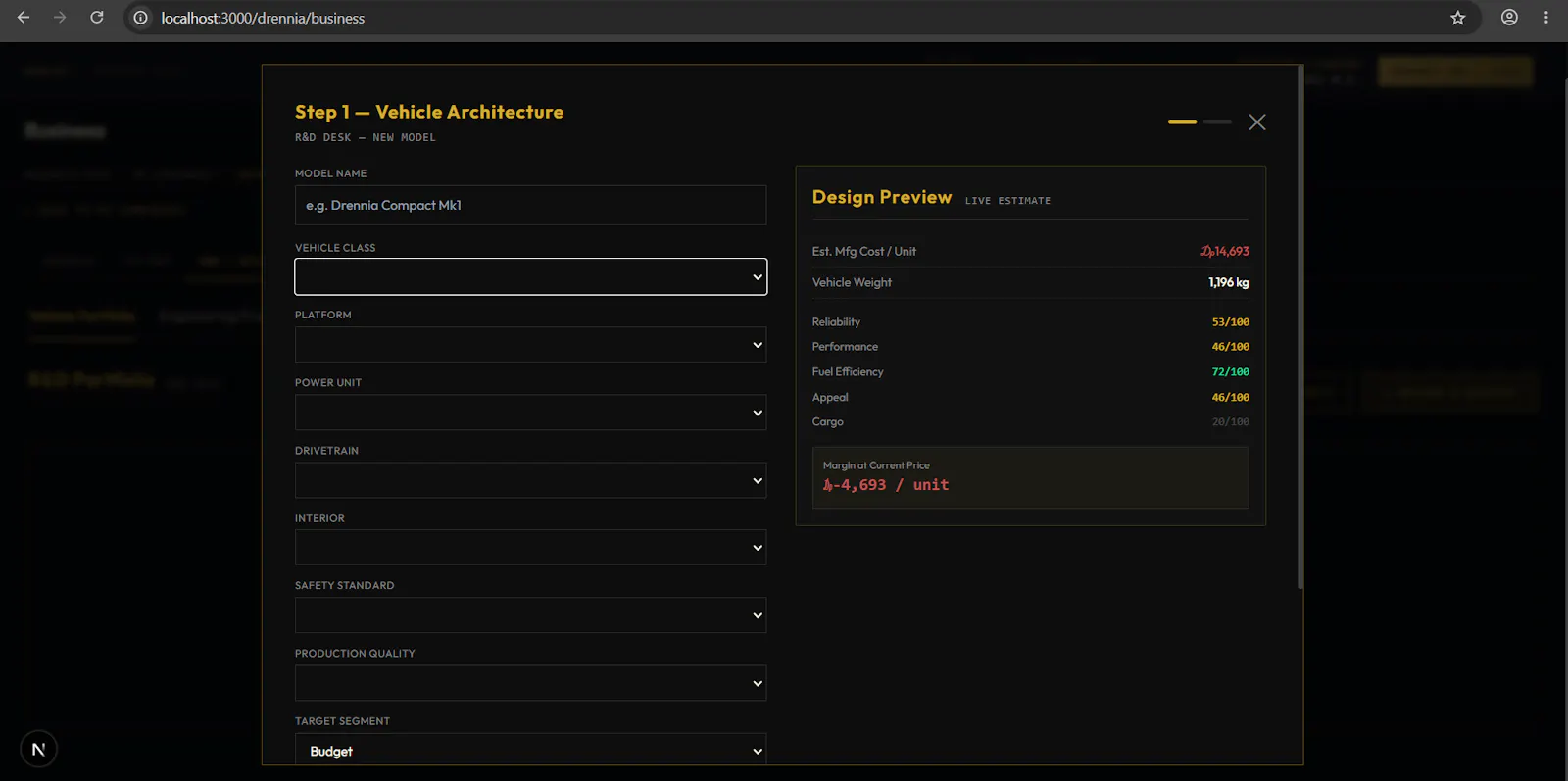Viewport: 1568px width, 781px height.
Task: Expand the Power Unit dropdown
Action: [530, 413]
